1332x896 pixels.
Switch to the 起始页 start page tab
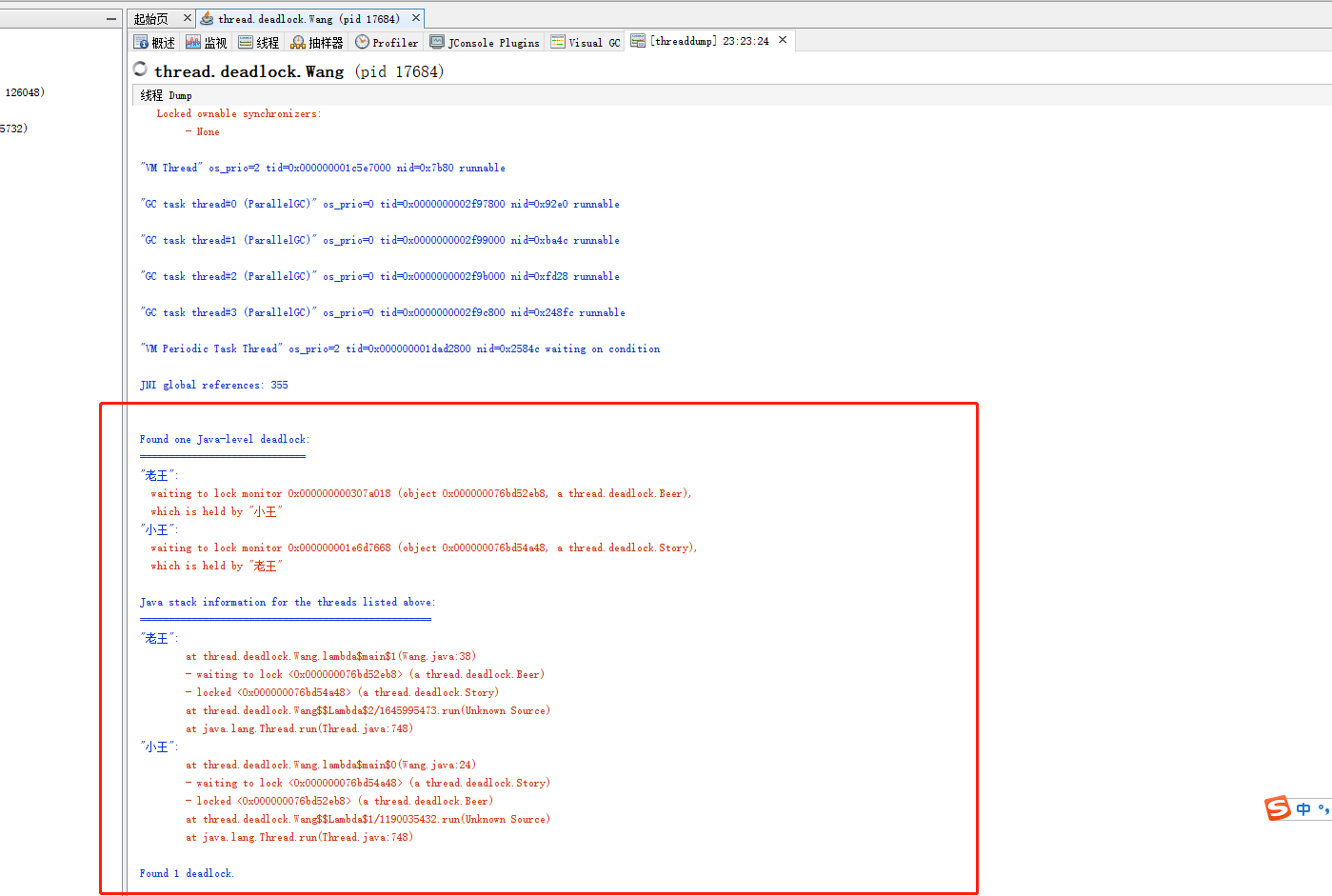pyautogui.click(x=150, y=18)
